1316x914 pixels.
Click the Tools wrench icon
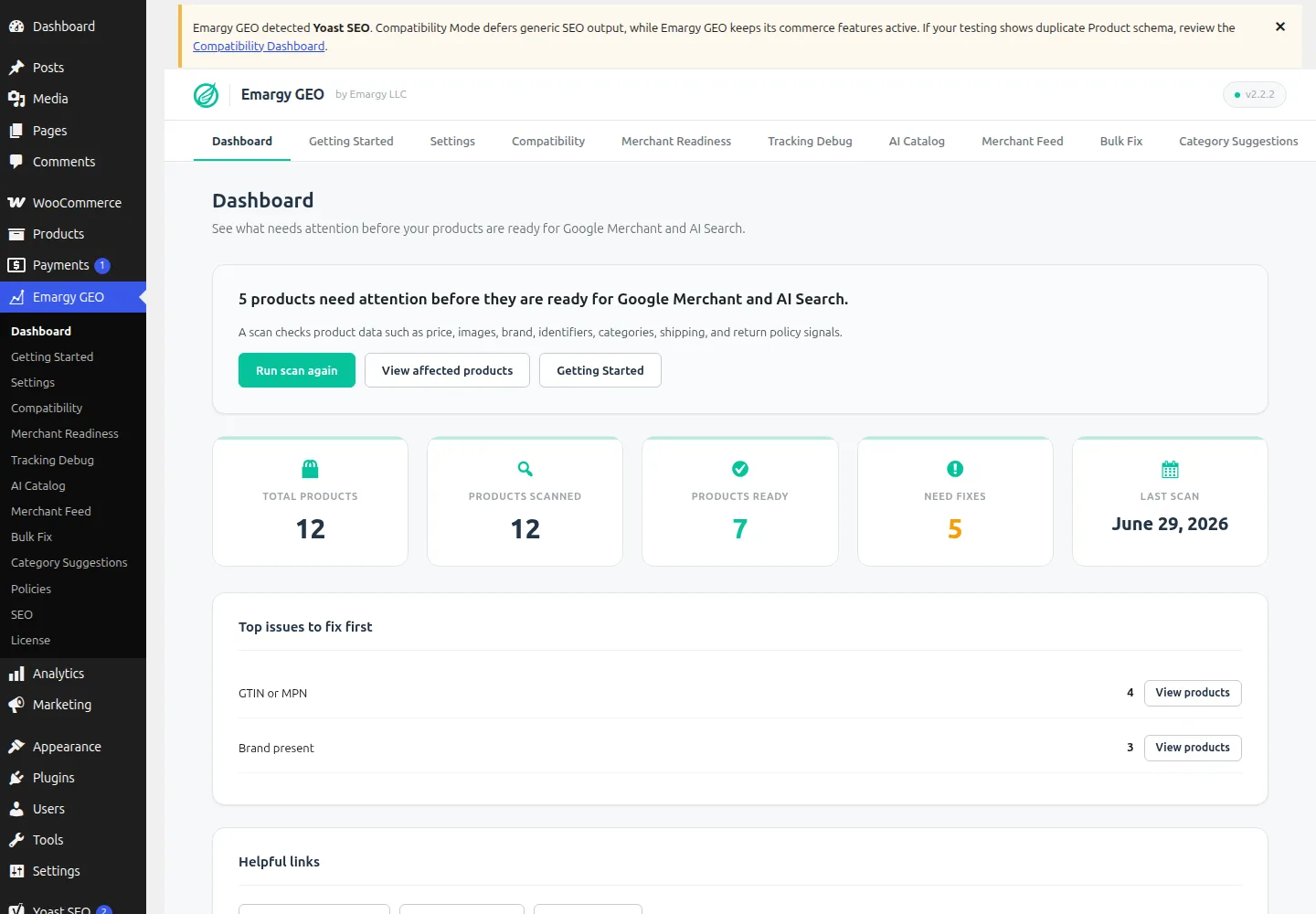[16, 840]
